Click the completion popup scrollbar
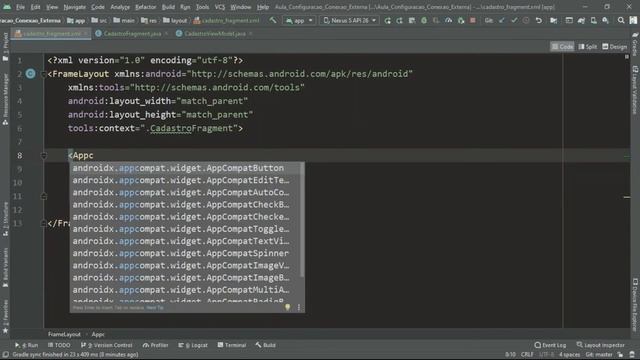 (302, 220)
